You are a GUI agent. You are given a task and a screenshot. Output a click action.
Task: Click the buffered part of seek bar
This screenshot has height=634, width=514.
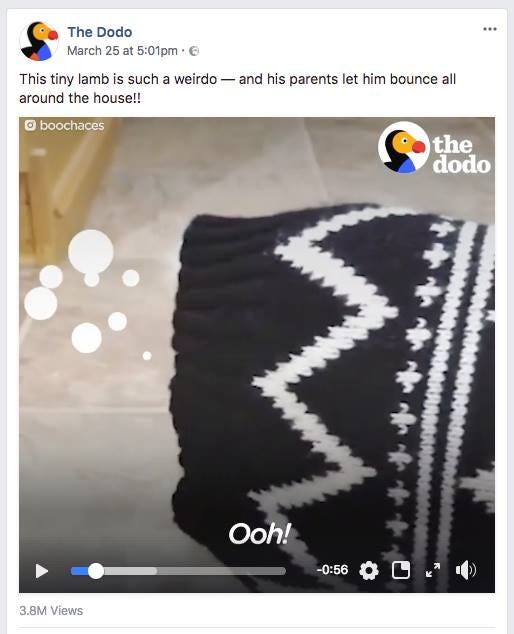[130, 571]
